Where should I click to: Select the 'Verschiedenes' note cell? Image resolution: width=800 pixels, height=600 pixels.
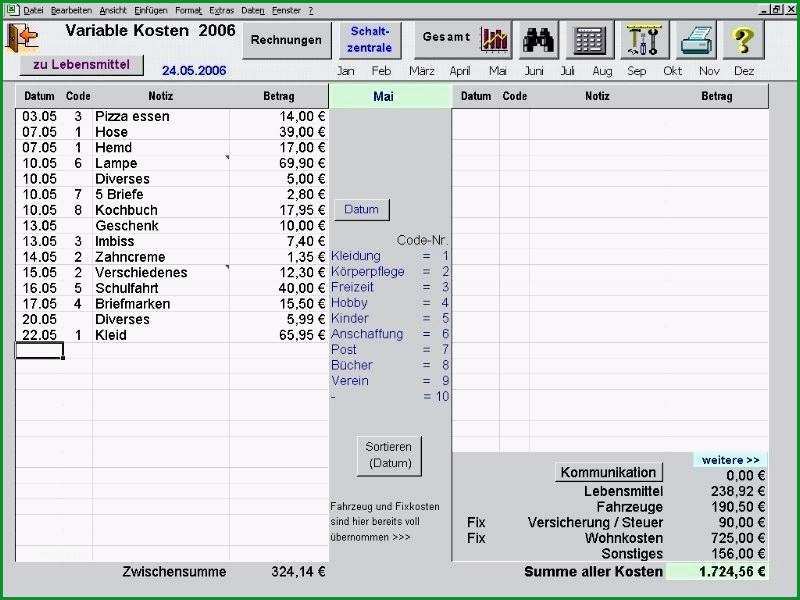tap(161, 272)
